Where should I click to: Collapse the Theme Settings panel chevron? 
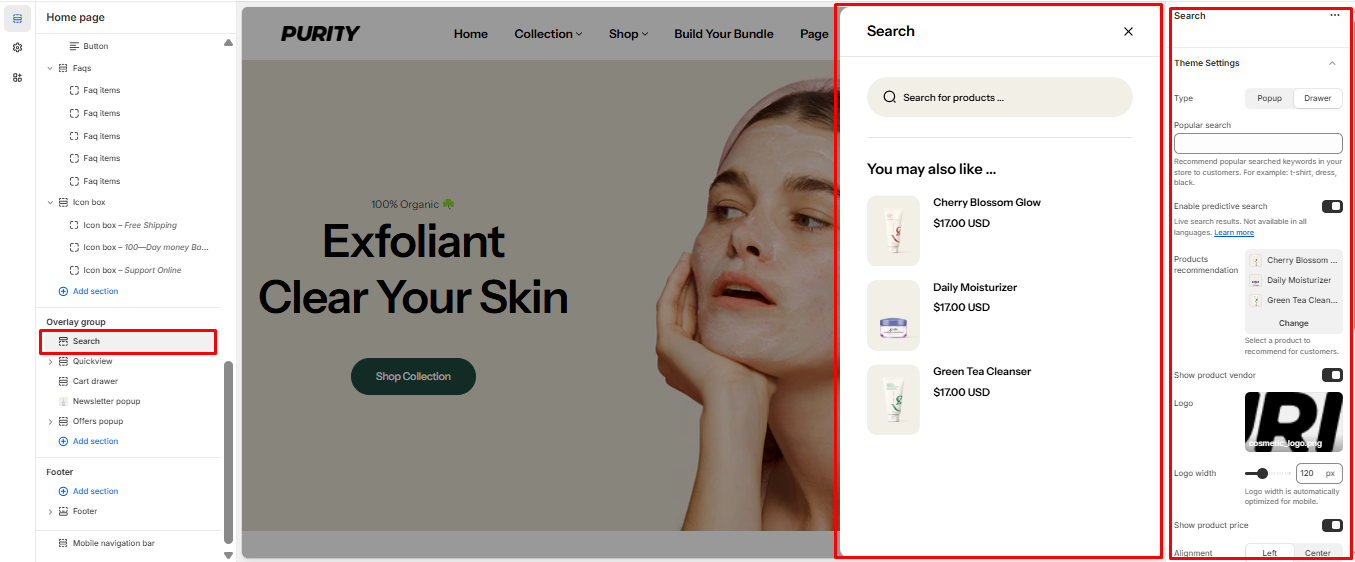(x=1331, y=63)
